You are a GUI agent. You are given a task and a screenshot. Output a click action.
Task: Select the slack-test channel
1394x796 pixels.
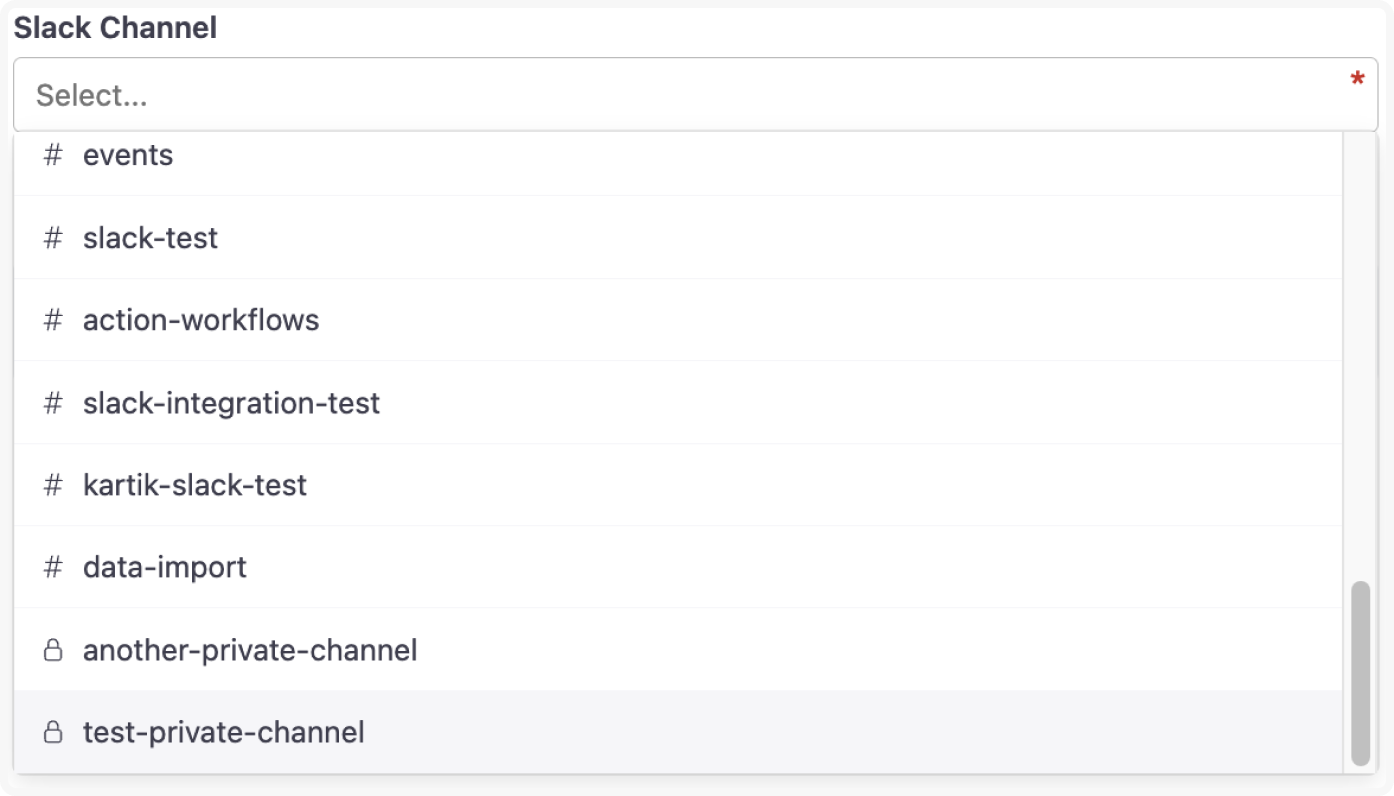point(678,238)
